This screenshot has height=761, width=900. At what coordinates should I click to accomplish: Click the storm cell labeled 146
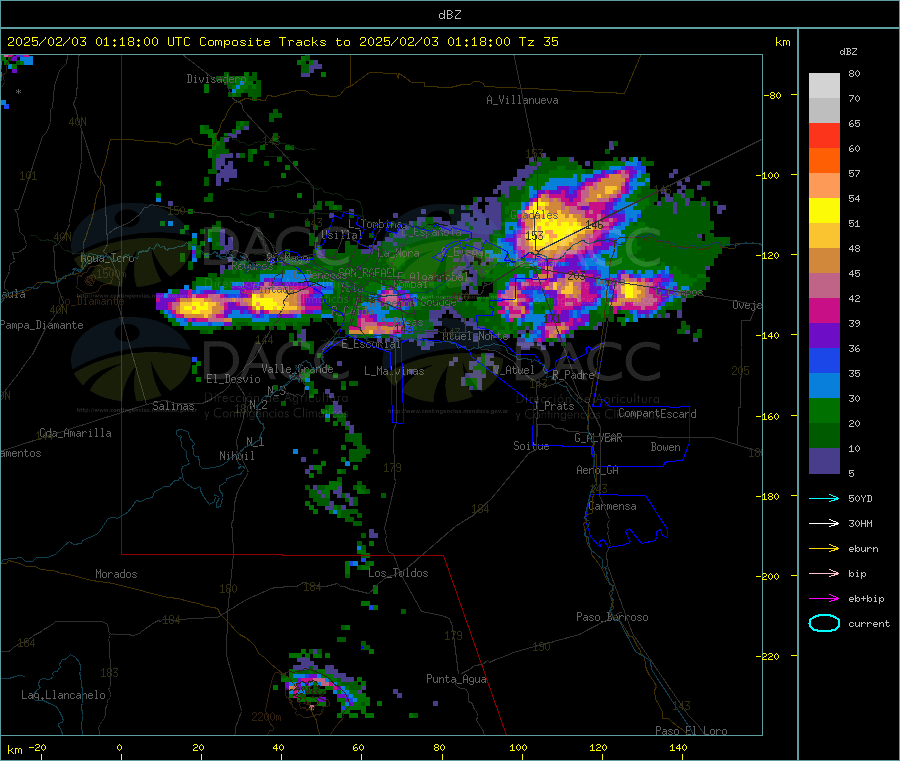[594, 225]
